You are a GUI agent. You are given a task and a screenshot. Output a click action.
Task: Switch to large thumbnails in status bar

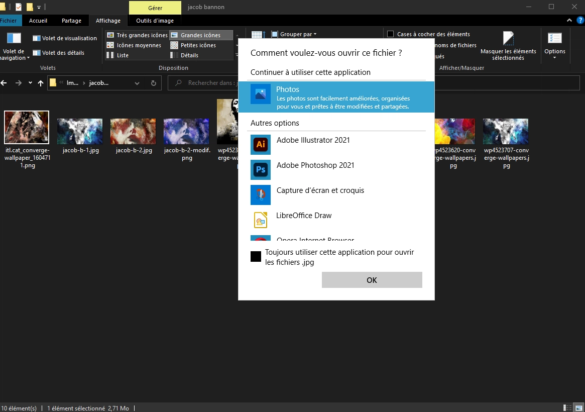tap(578, 408)
